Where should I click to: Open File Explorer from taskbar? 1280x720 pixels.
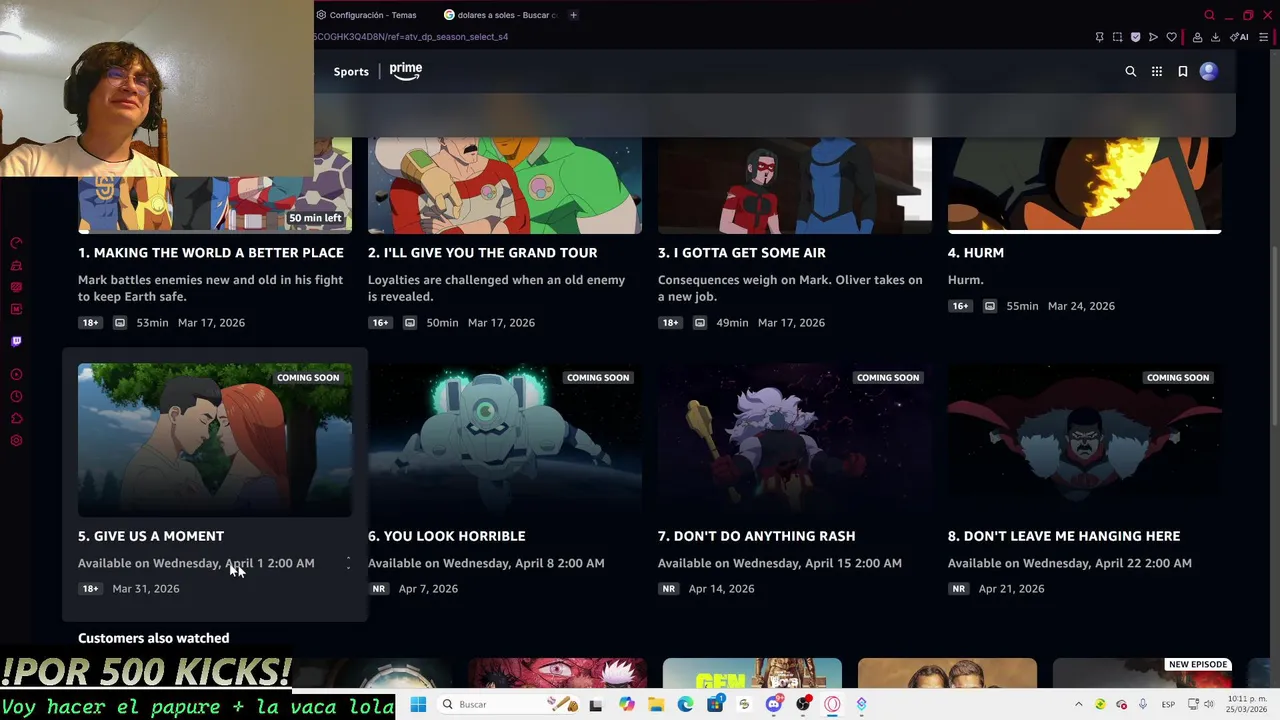point(656,704)
